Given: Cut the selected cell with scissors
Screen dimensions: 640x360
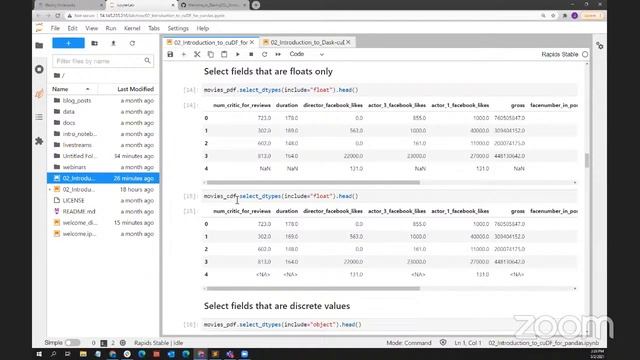Looking at the screenshot, I should tap(197, 54).
